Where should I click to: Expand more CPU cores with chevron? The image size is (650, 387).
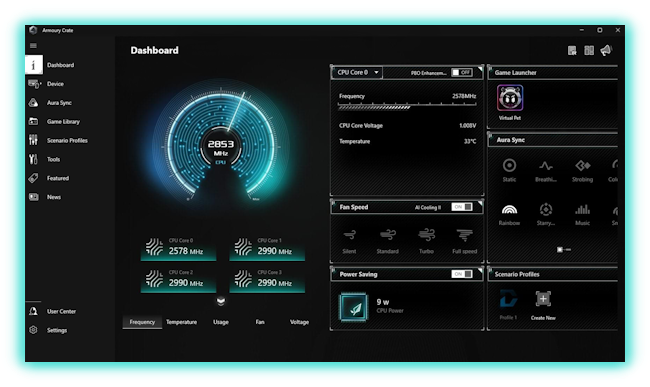click(221, 301)
